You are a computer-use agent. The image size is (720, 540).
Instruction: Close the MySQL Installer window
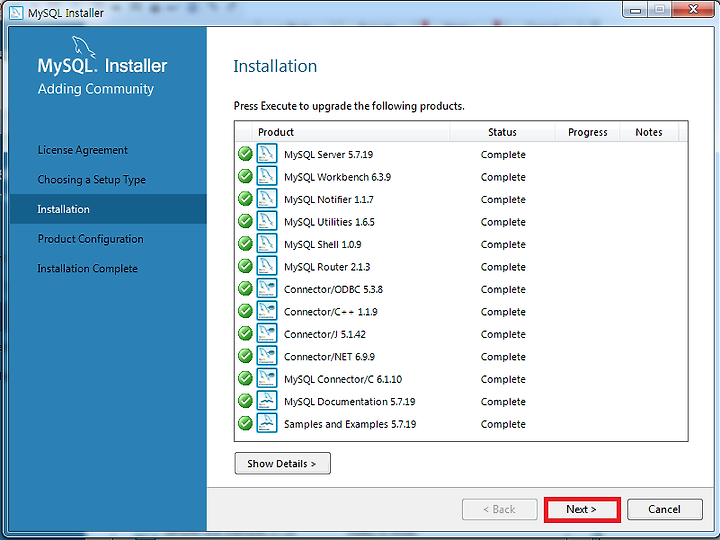click(693, 10)
